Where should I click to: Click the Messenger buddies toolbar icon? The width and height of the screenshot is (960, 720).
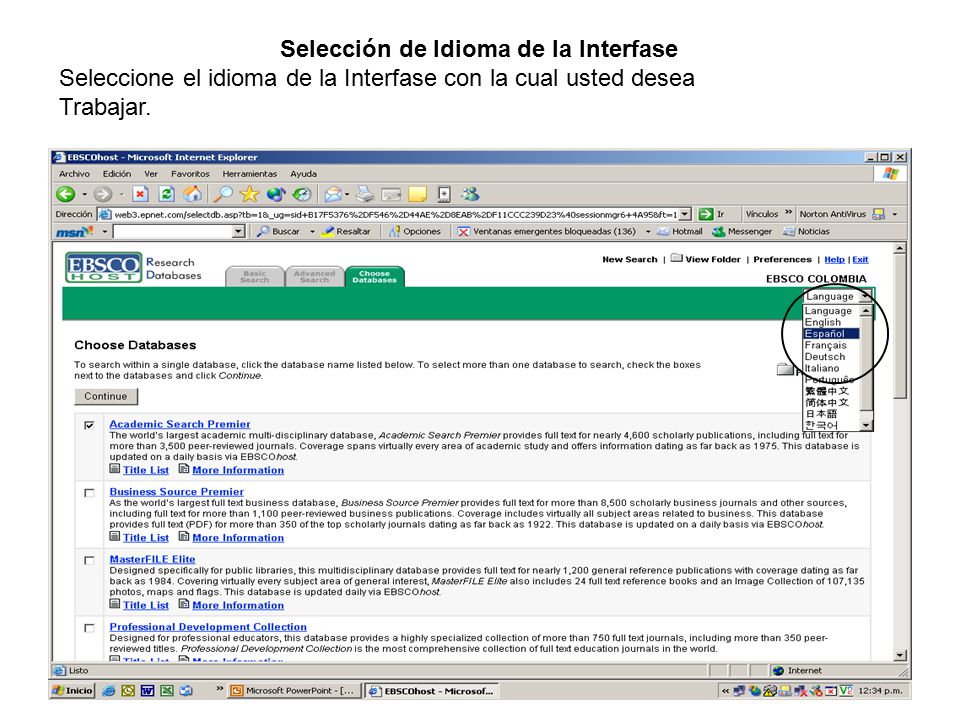point(470,195)
